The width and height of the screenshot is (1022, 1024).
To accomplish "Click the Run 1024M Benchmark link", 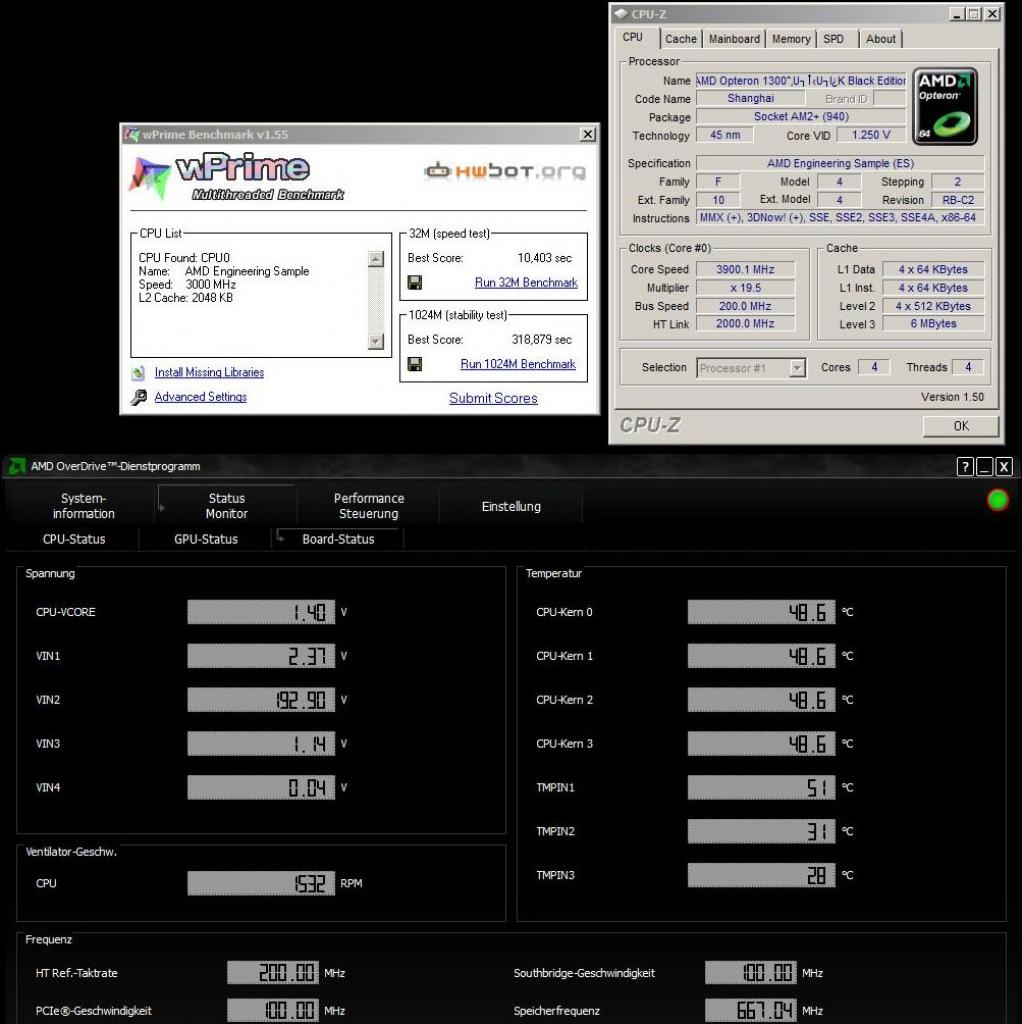I will pyautogui.click(x=518, y=364).
